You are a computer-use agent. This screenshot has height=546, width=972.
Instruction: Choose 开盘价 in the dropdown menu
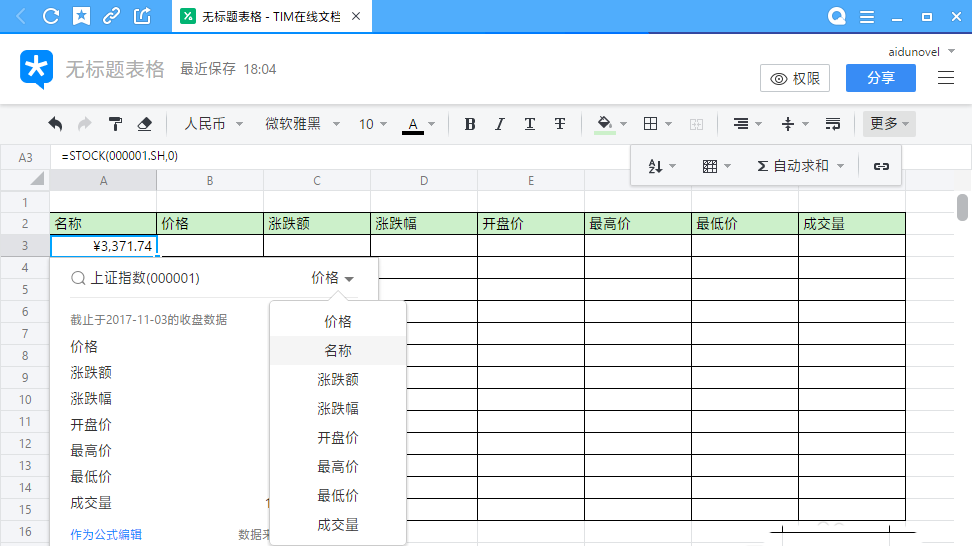[x=338, y=438]
